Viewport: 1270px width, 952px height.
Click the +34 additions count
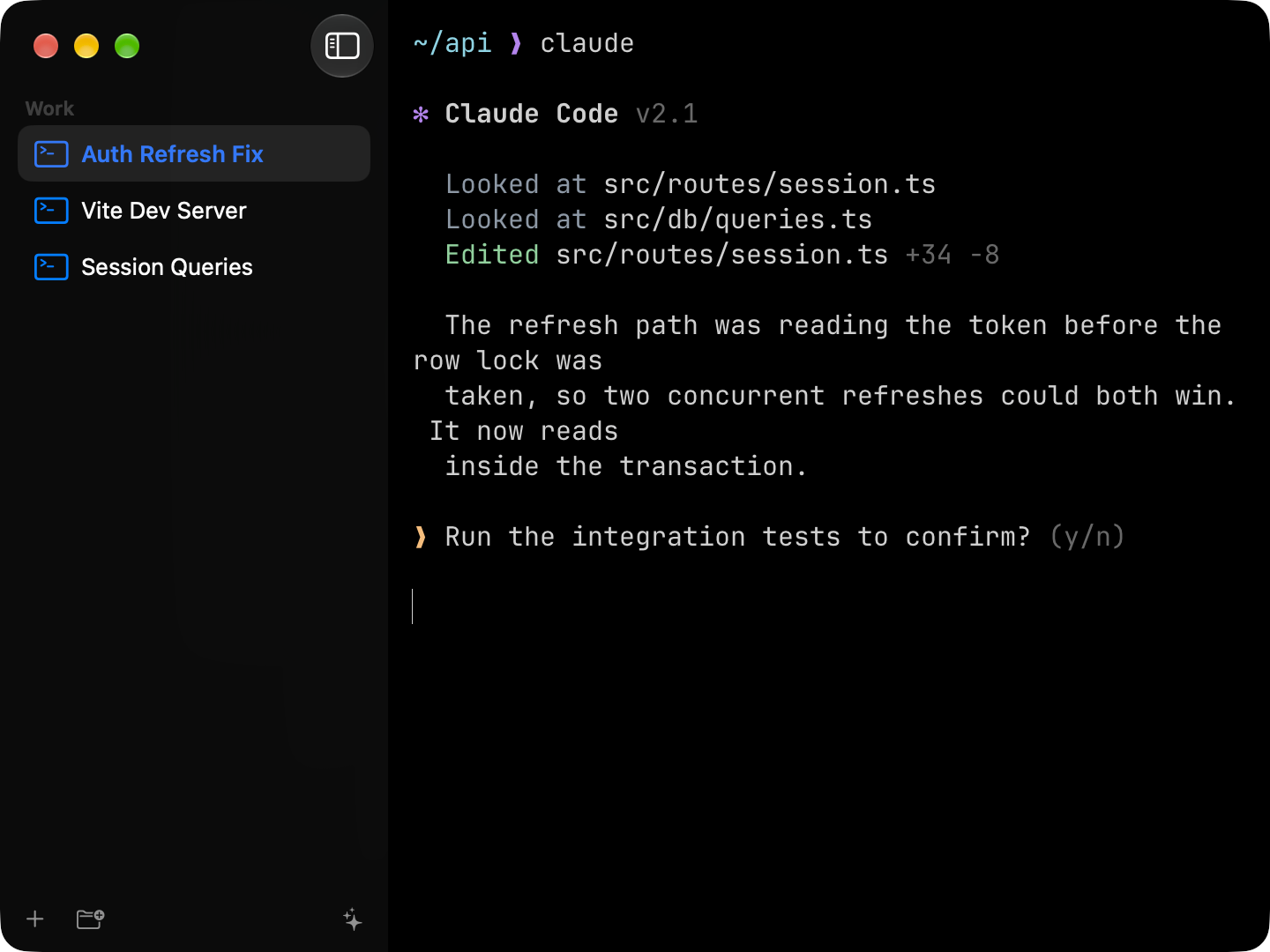(x=928, y=255)
